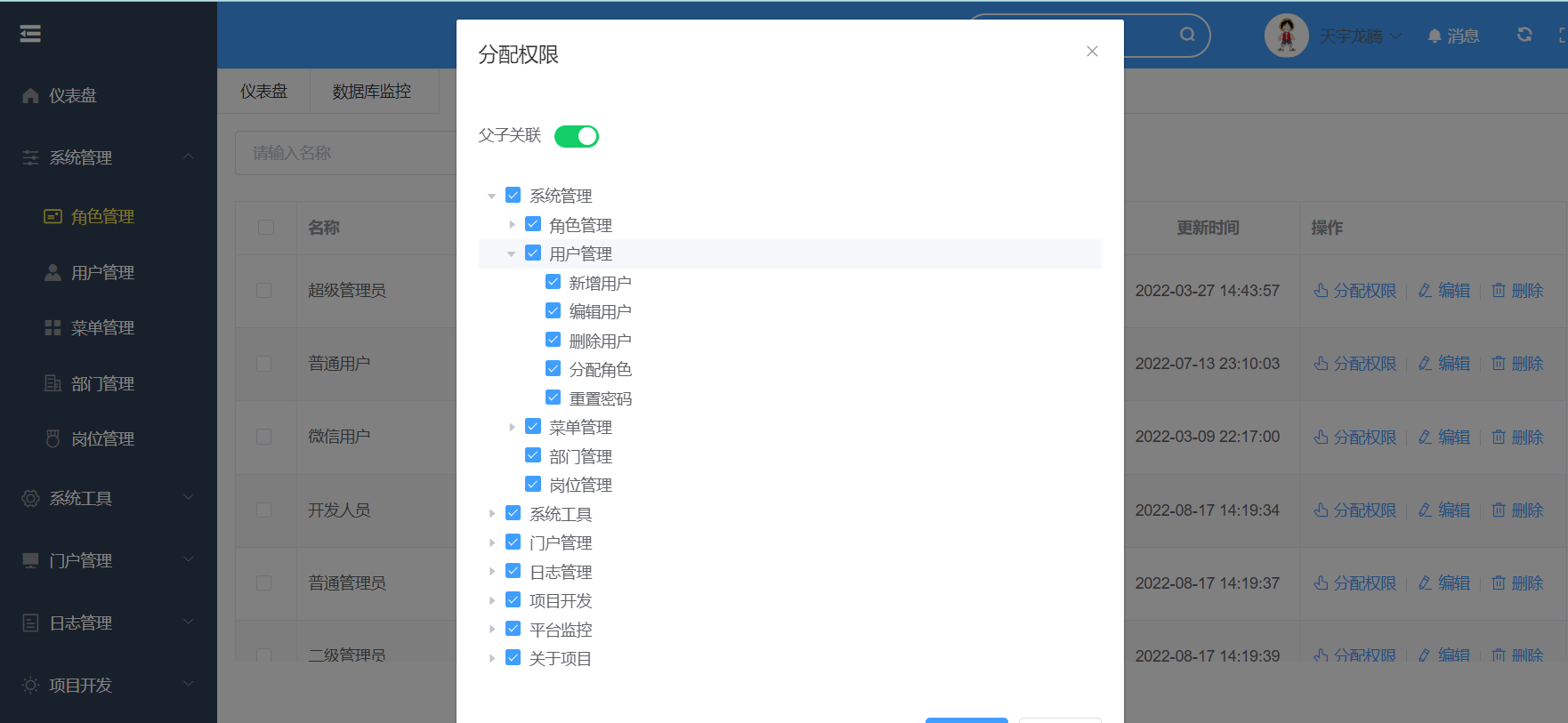Image resolution: width=1568 pixels, height=723 pixels.
Task: Click the 用户管理 person icon in sidebar
Action: (53, 272)
